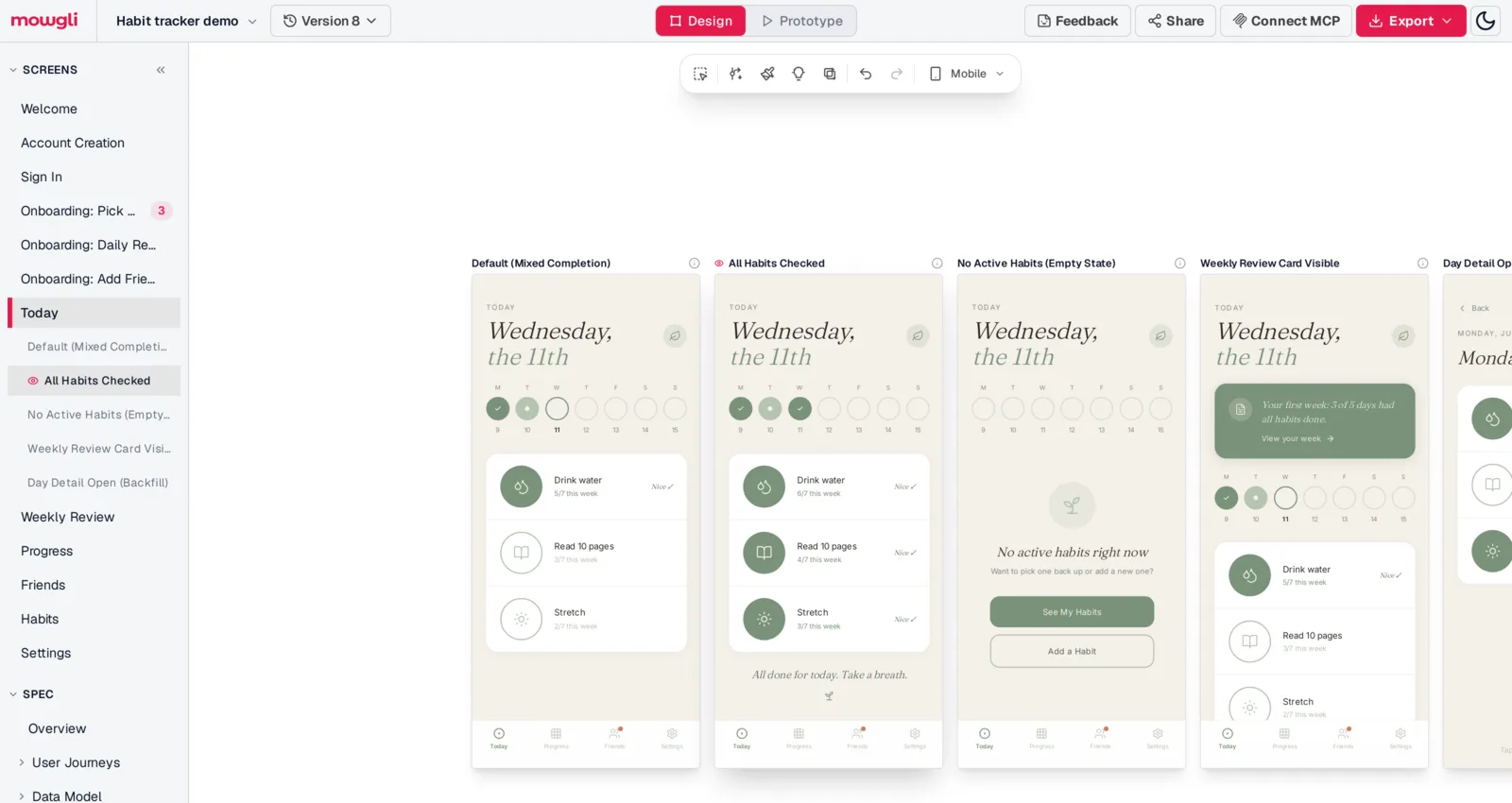Collapse the sidebar with double chevron
The image size is (1512, 803).
point(161,70)
